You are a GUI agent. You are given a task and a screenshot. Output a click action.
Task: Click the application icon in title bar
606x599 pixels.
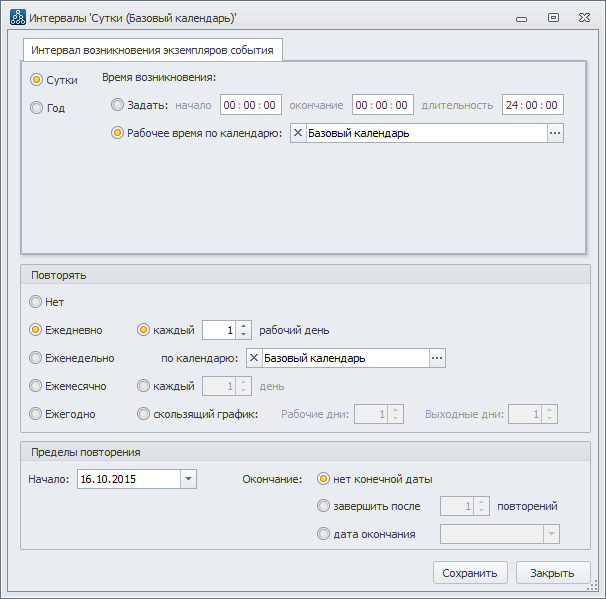click(17, 18)
